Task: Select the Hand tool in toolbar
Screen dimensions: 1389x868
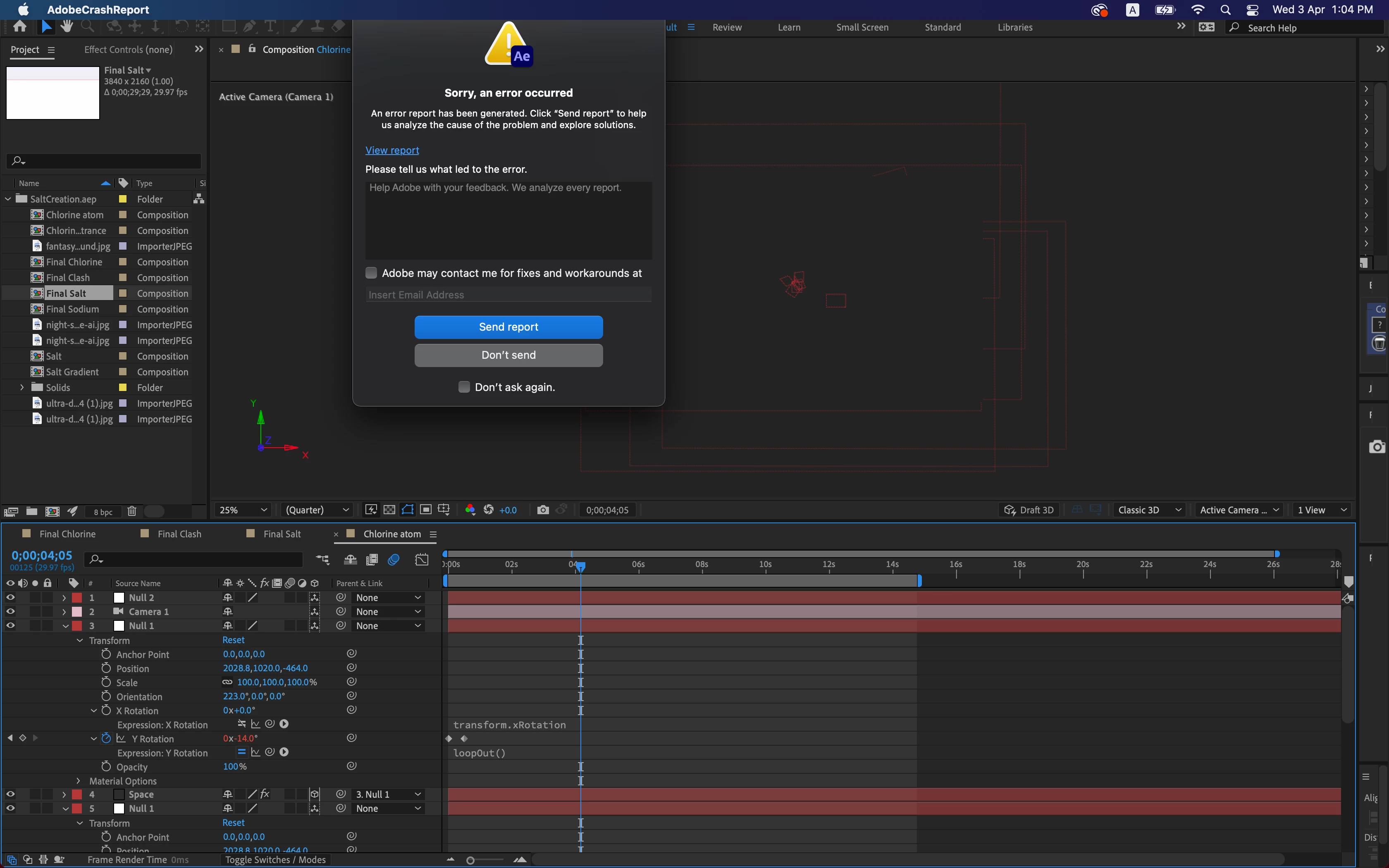Action: tap(67, 26)
